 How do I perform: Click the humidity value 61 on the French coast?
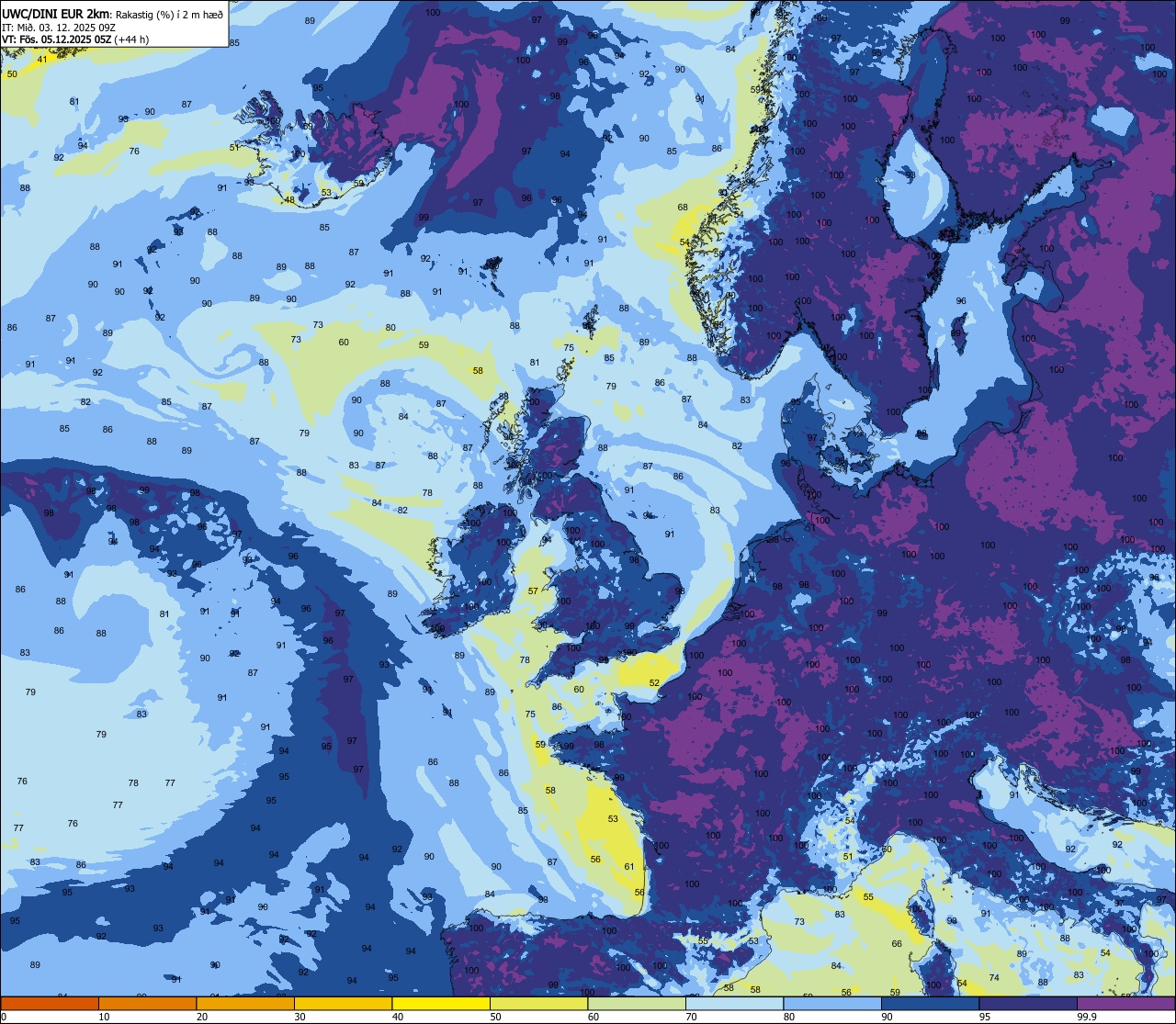click(x=629, y=867)
